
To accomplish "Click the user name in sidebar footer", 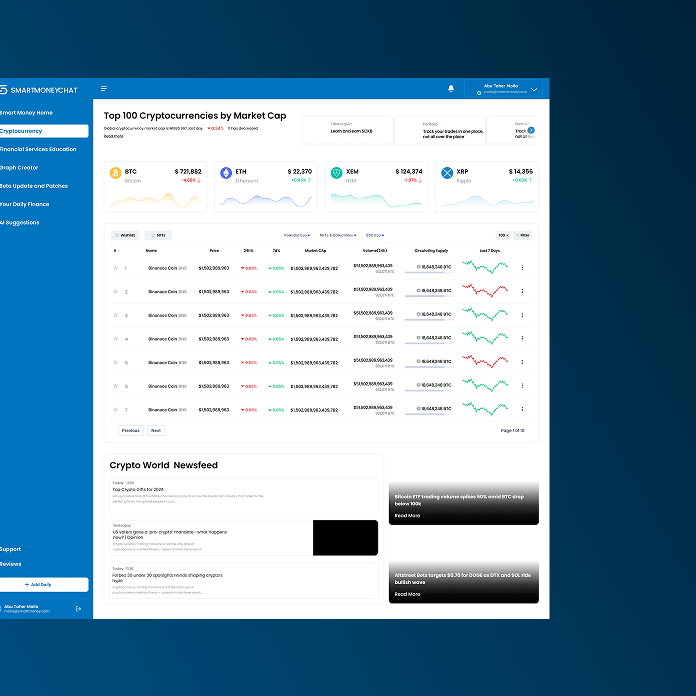I will pos(21,606).
